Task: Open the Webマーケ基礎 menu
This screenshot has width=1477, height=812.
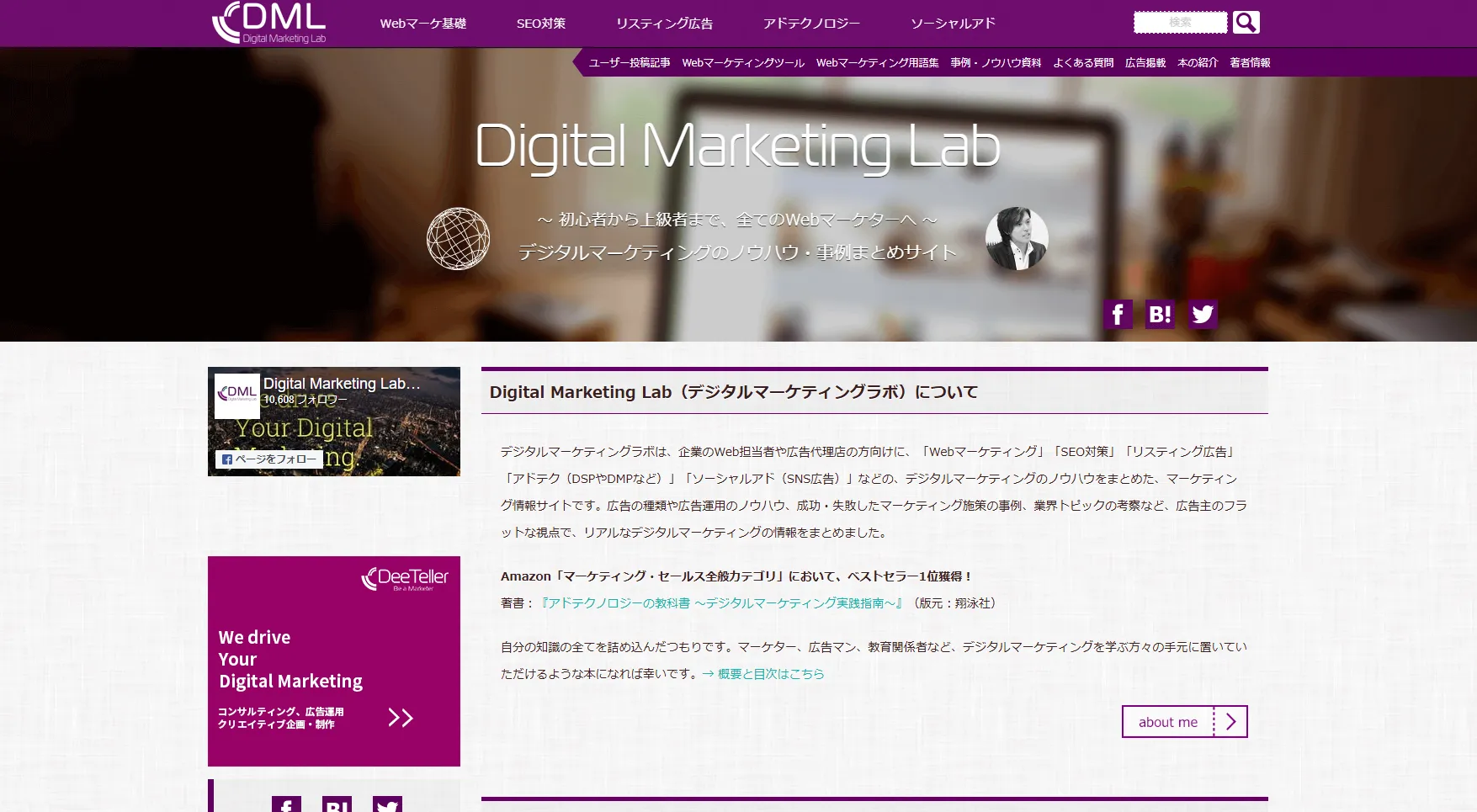Action: point(423,24)
